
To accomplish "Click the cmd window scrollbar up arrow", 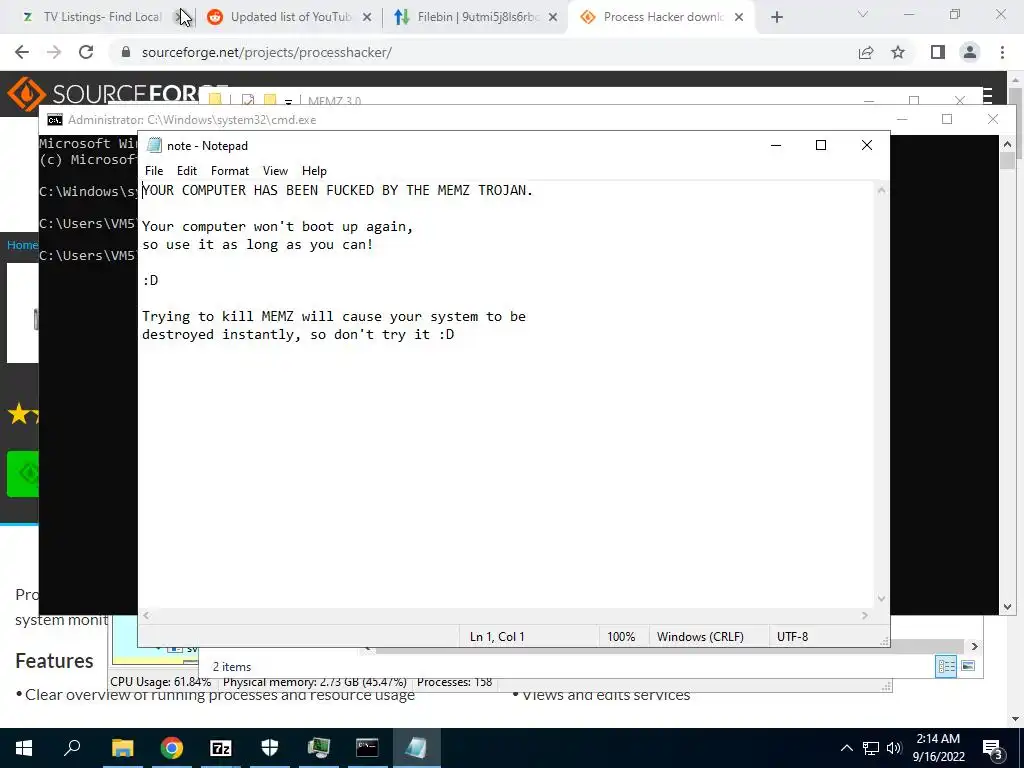I will 1007,144.
